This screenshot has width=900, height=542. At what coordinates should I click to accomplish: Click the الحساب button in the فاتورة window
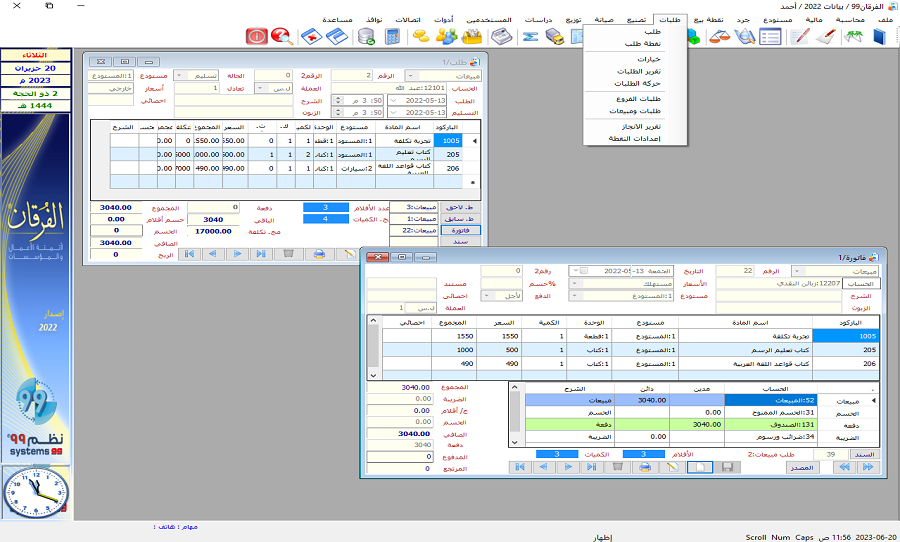coord(860,284)
